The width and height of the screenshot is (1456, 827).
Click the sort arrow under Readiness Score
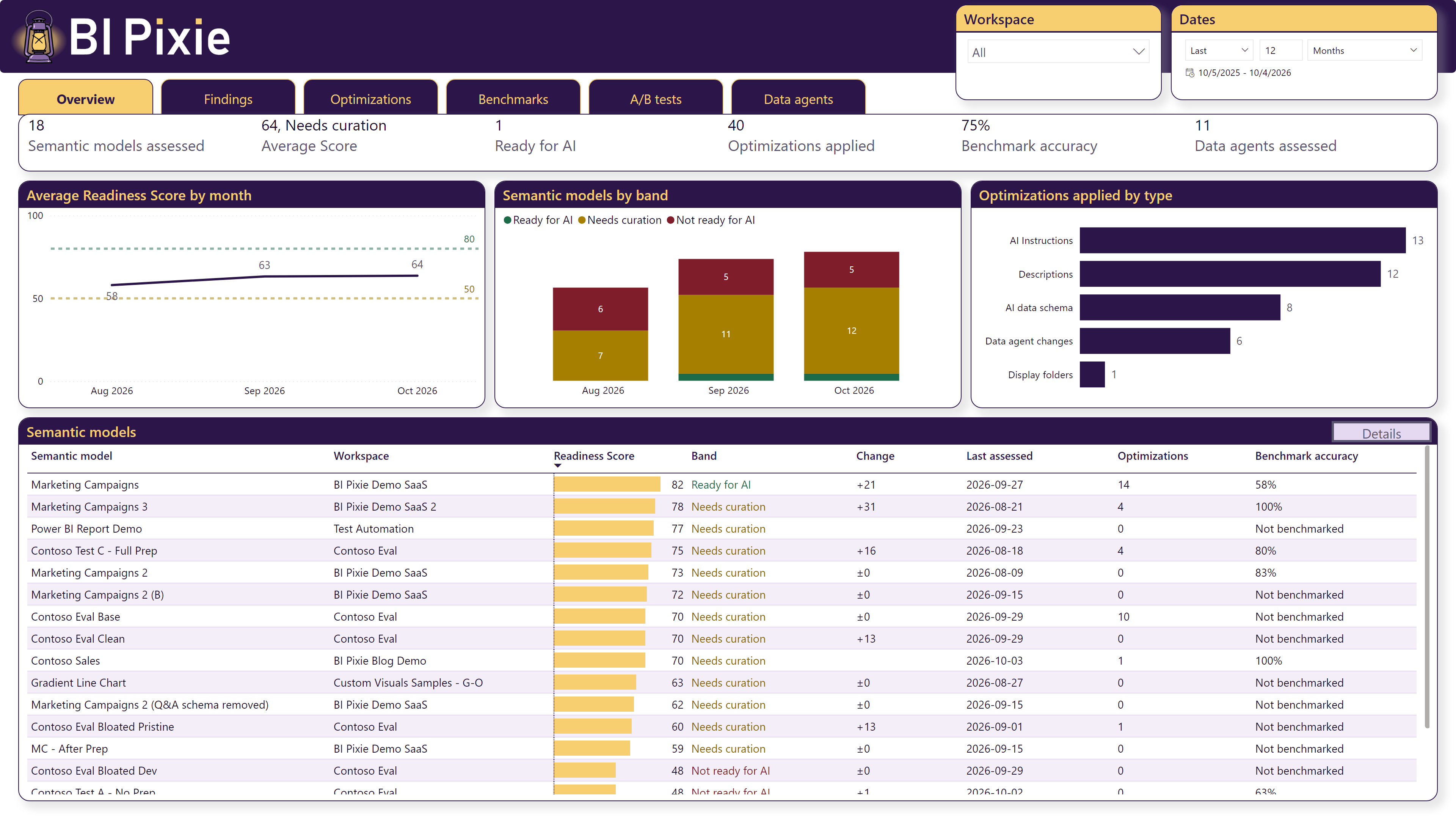[557, 466]
